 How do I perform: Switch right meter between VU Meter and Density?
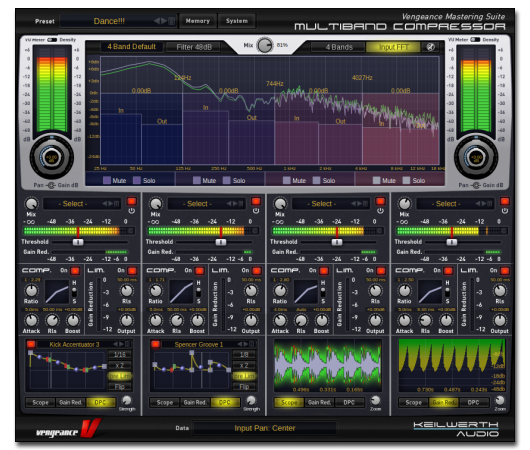pyautogui.click(x=475, y=40)
